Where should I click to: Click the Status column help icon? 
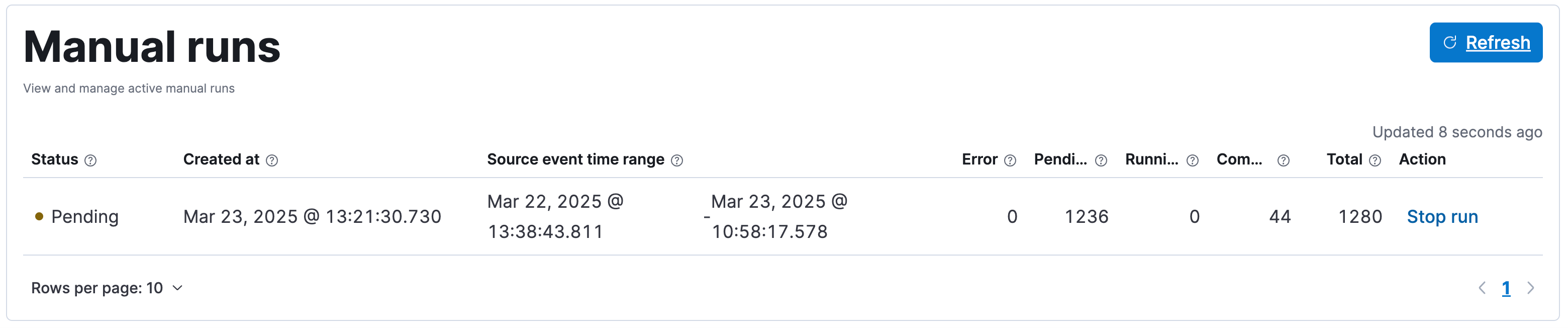(x=90, y=160)
